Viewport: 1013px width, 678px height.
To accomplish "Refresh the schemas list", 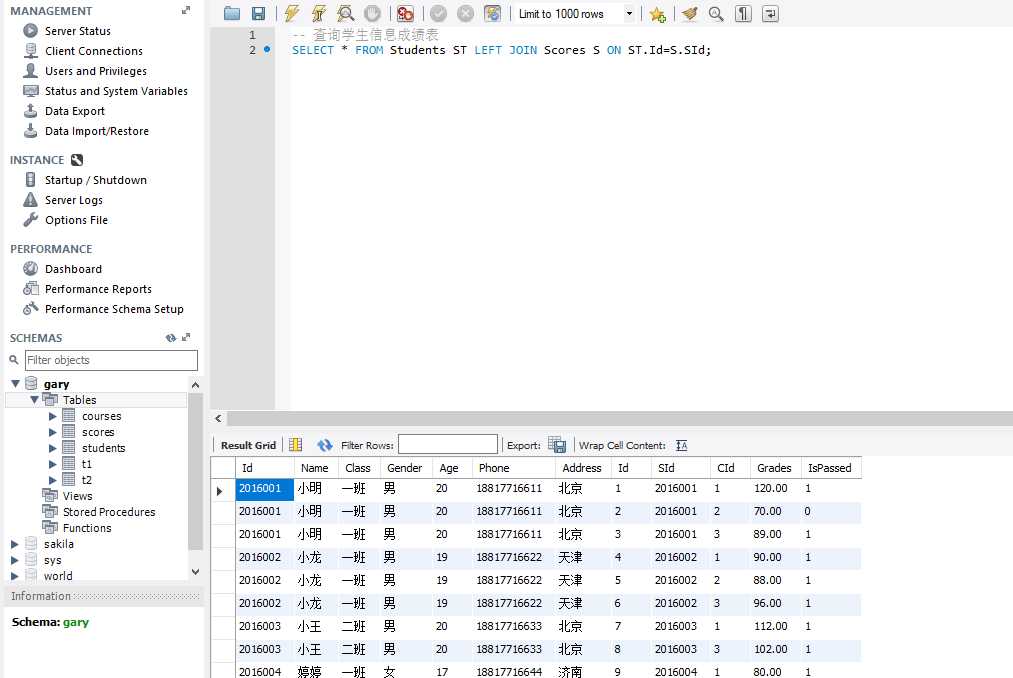I will (x=171, y=337).
